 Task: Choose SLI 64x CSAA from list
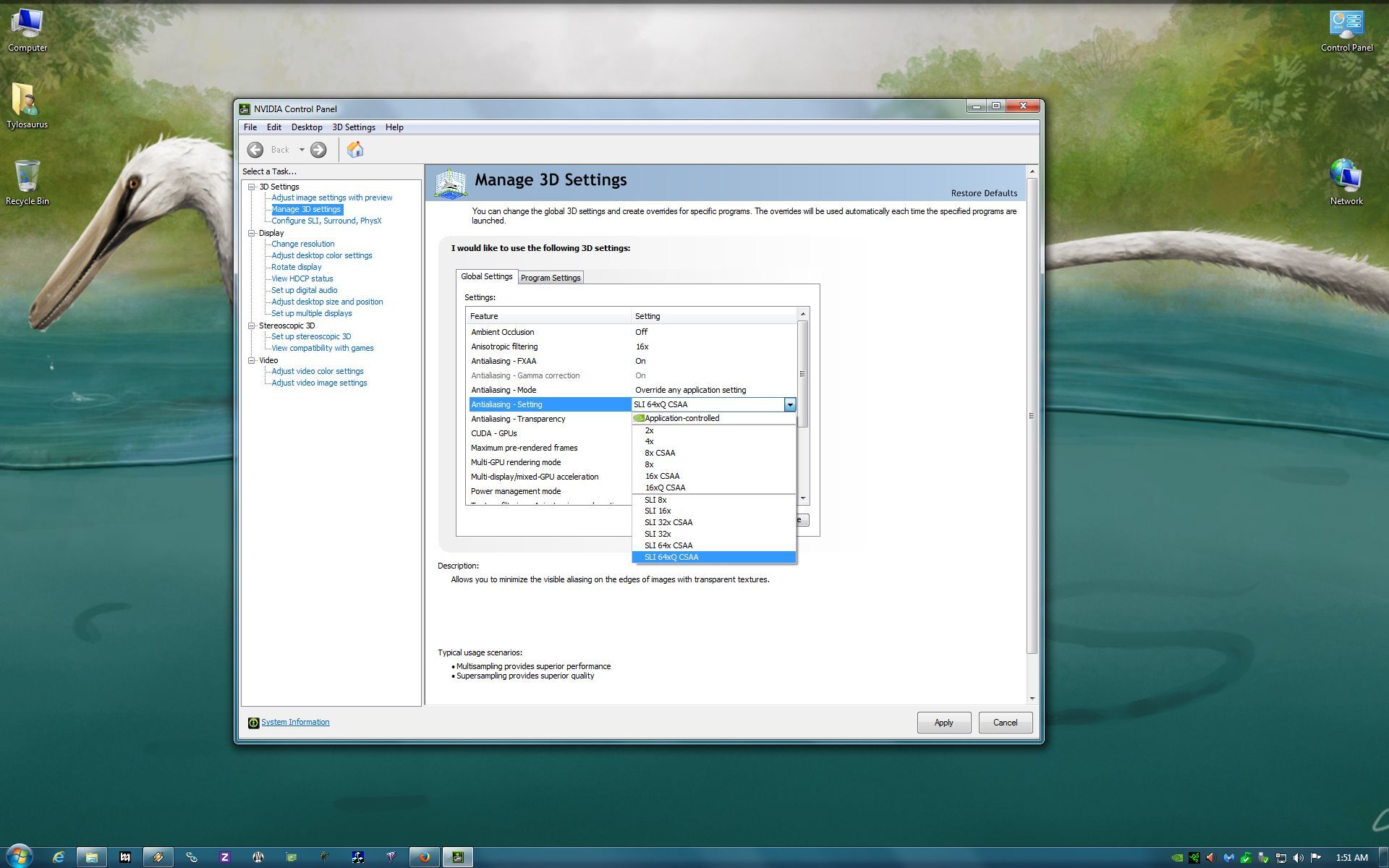[714, 545]
